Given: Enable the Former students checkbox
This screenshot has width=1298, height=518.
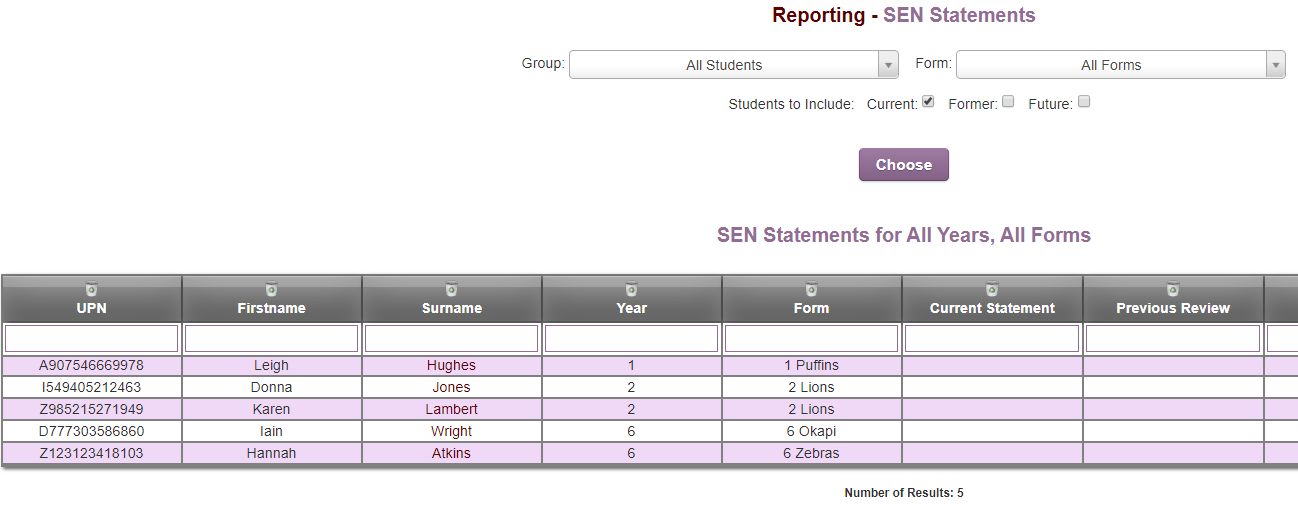Looking at the screenshot, I should [1008, 101].
